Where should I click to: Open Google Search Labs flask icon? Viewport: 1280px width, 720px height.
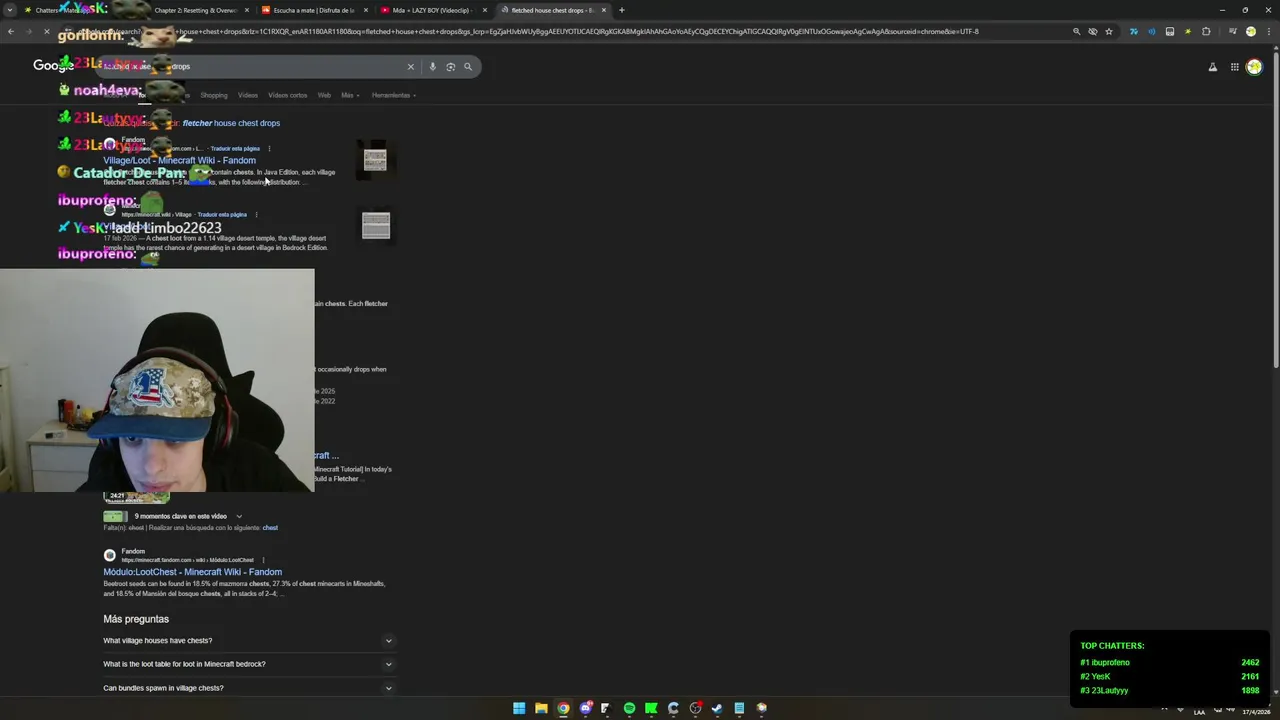(x=1213, y=67)
